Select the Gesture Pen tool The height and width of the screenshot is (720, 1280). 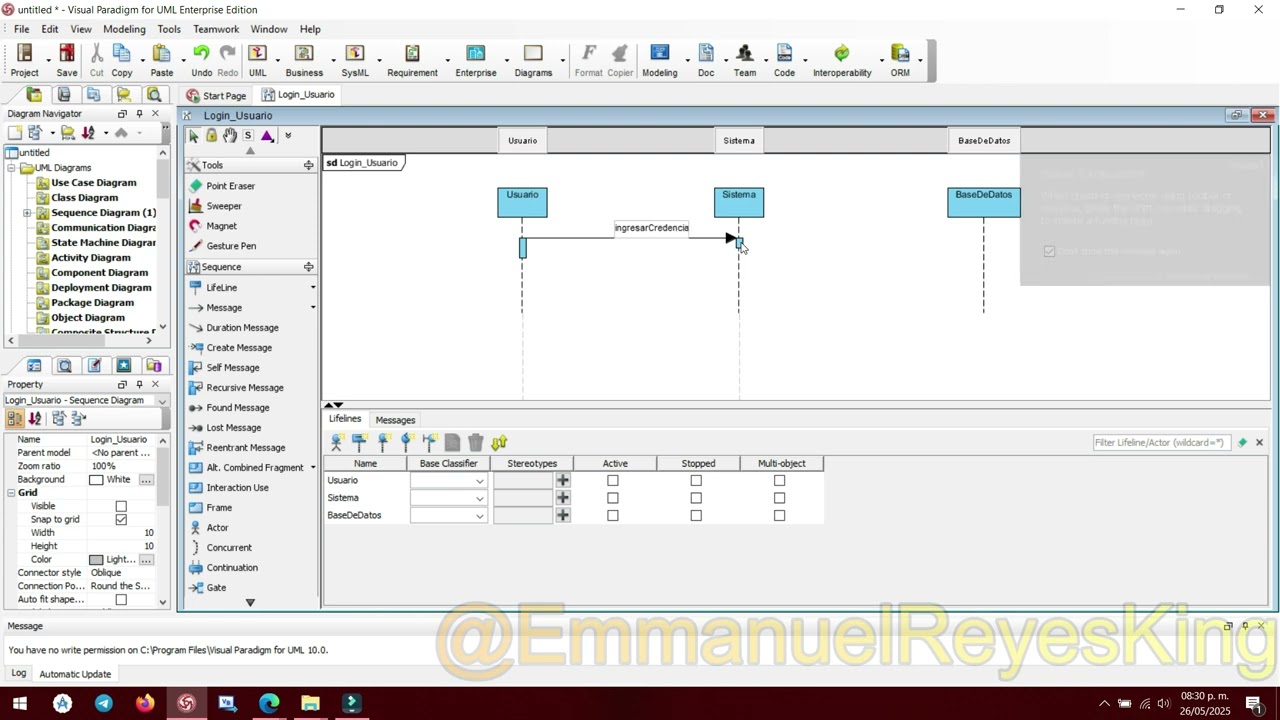click(231, 246)
